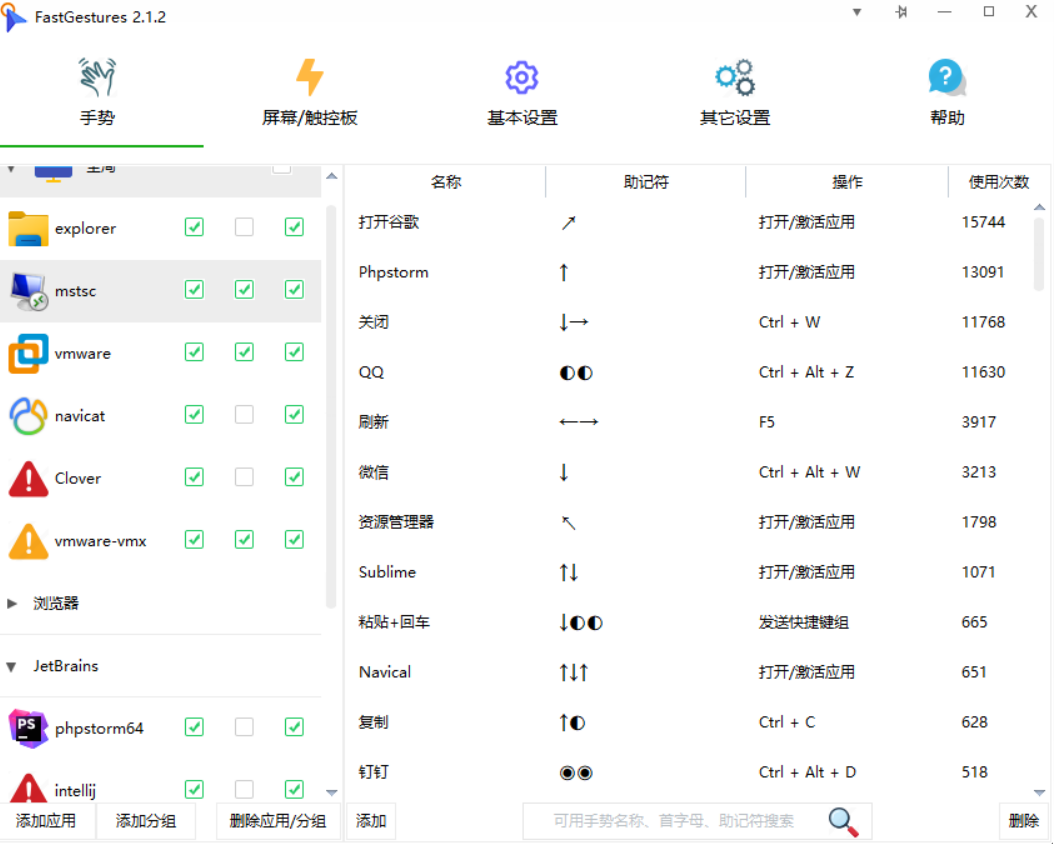
Task: Expand the 浏览器 group
Action: coord(11,603)
